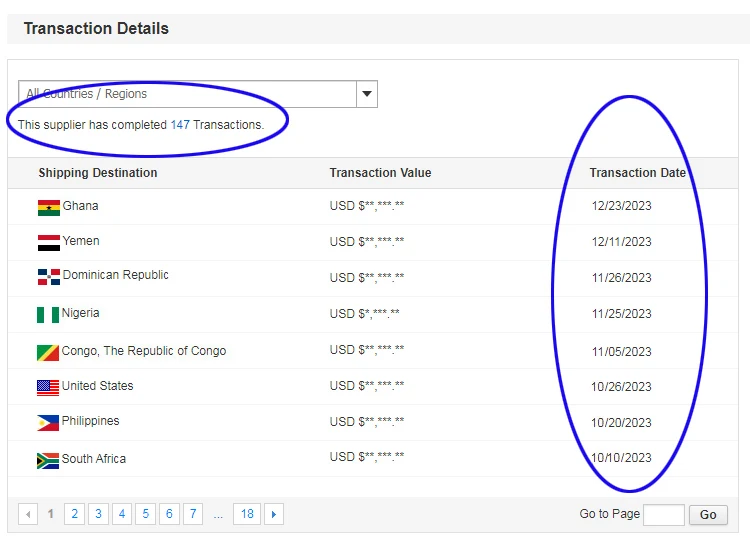This screenshot has width=750, height=540.
Task: Click the Yemen flag icon
Action: (x=49, y=243)
